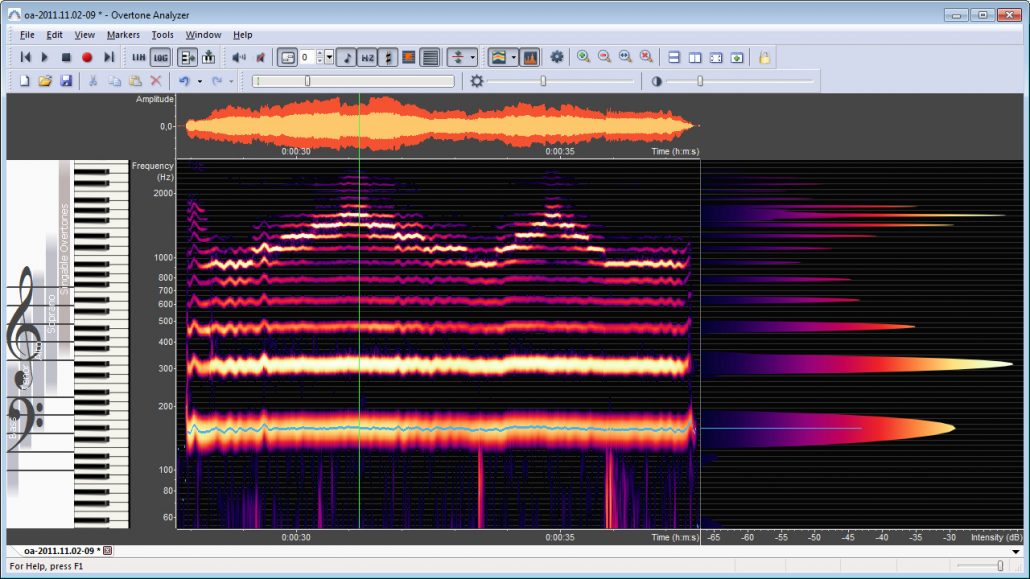This screenshot has width=1030, height=579.
Task: Start recording with the red Record button
Action: click(x=85, y=57)
